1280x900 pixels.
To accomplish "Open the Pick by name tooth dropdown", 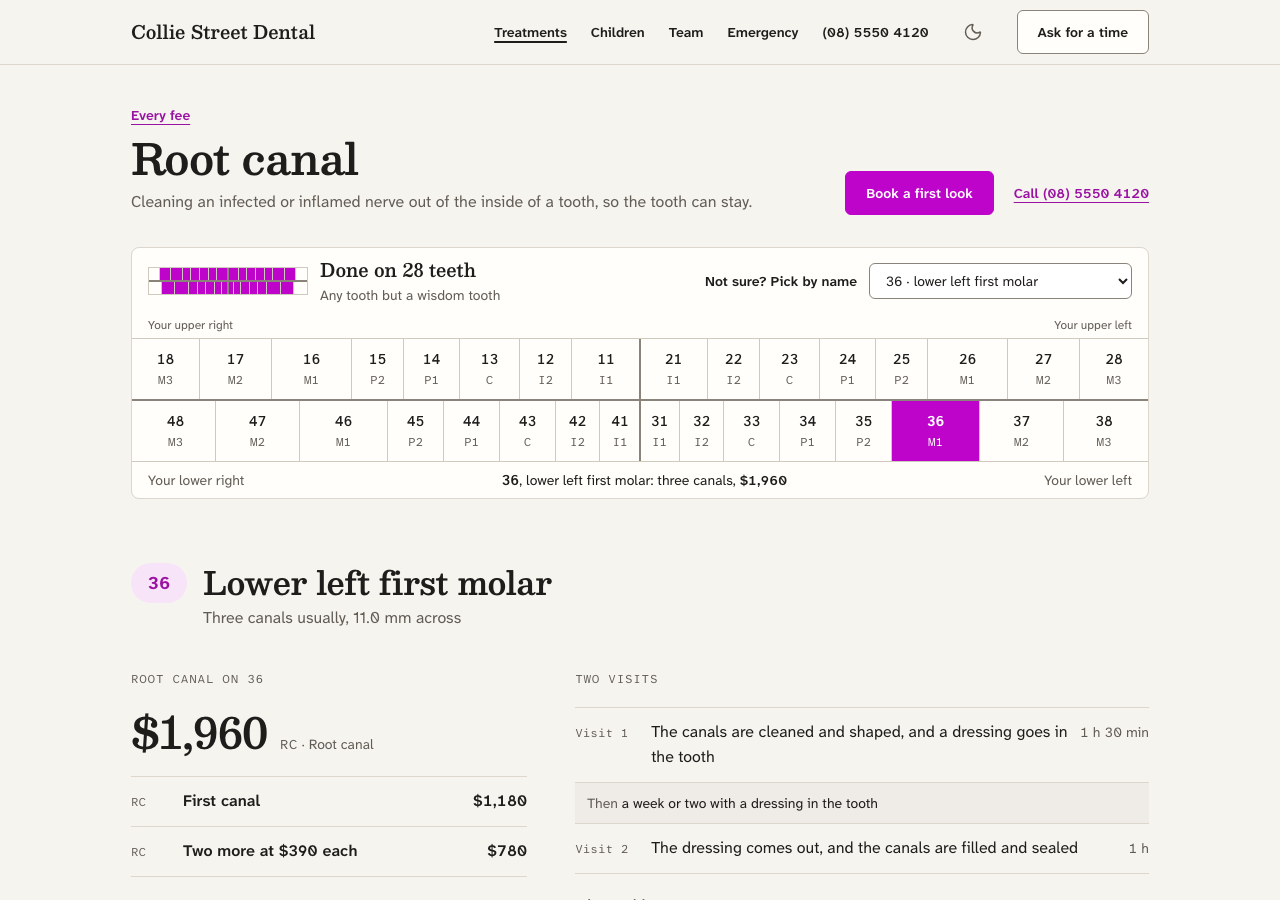I will (x=1000, y=281).
